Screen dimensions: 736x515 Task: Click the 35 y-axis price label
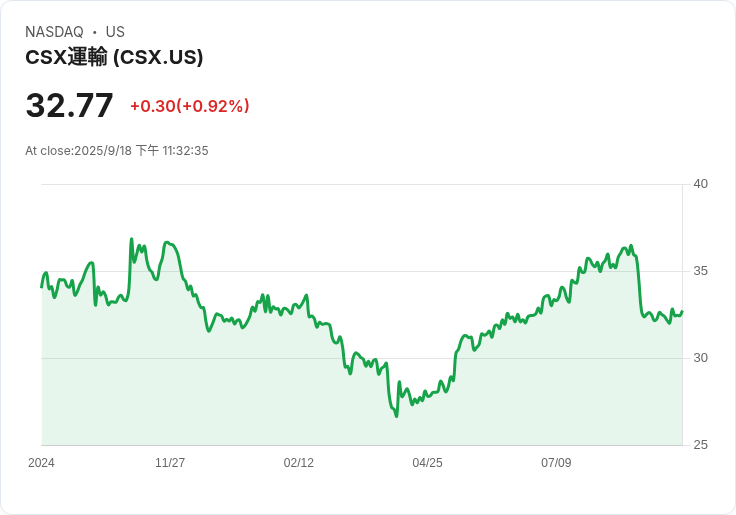pyautogui.click(x=700, y=271)
